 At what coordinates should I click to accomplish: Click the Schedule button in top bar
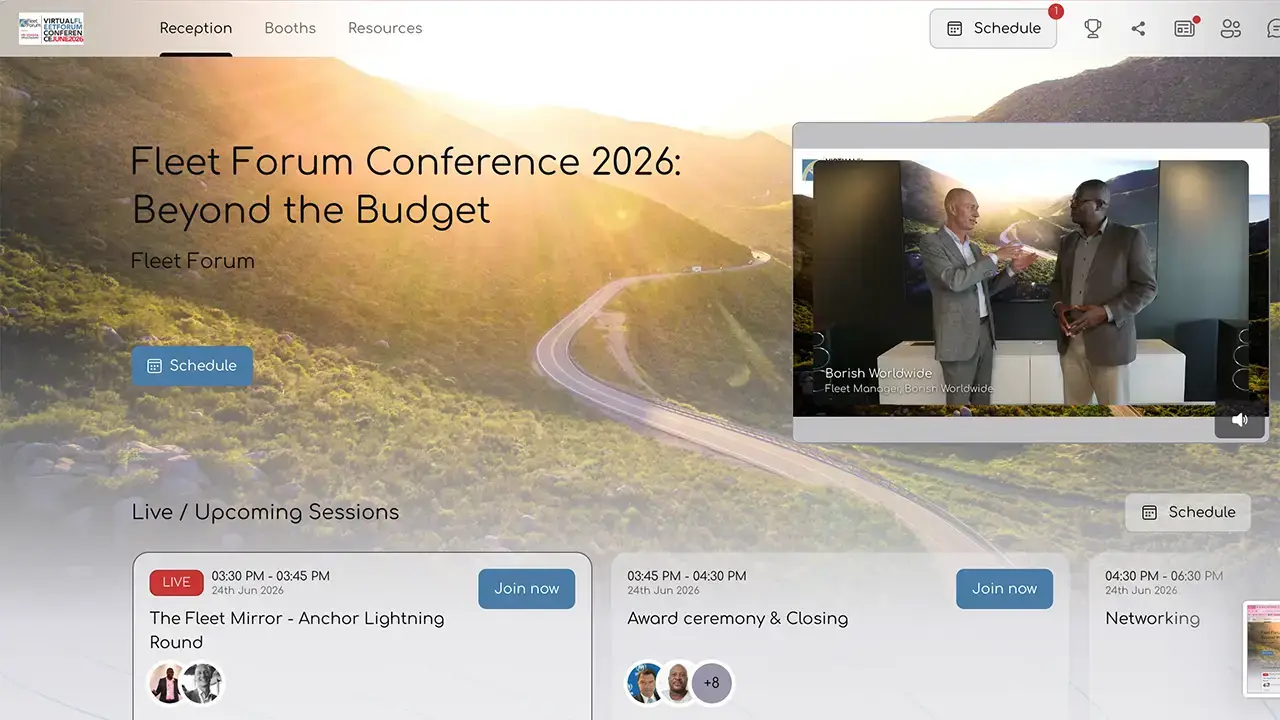tap(993, 29)
